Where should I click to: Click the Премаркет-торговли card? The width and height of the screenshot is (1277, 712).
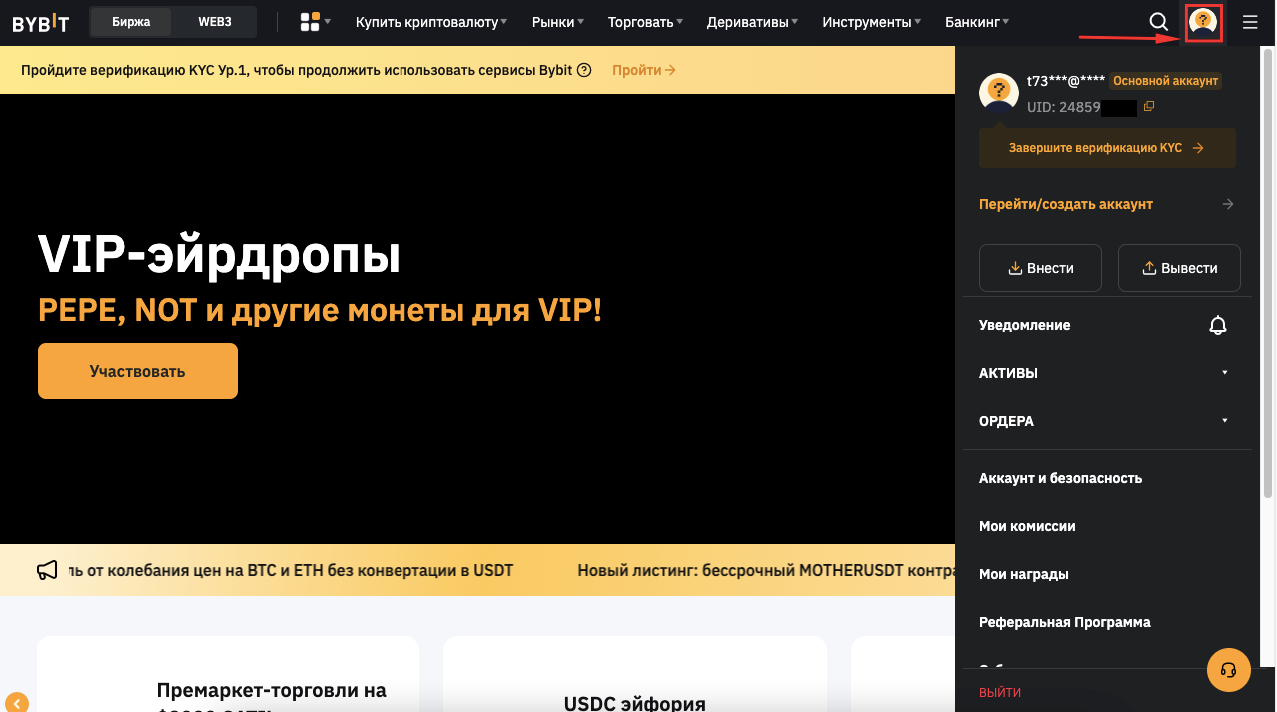click(x=228, y=674)
